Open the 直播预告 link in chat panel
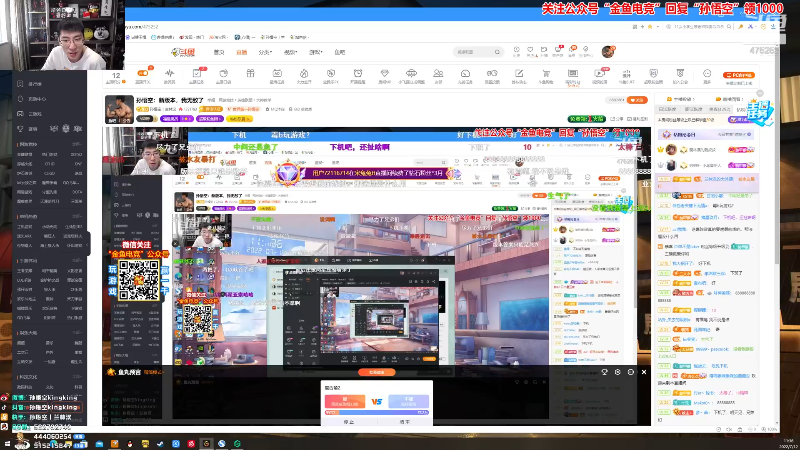This screenshot has height=450, width=800. (x=729, y=99)
